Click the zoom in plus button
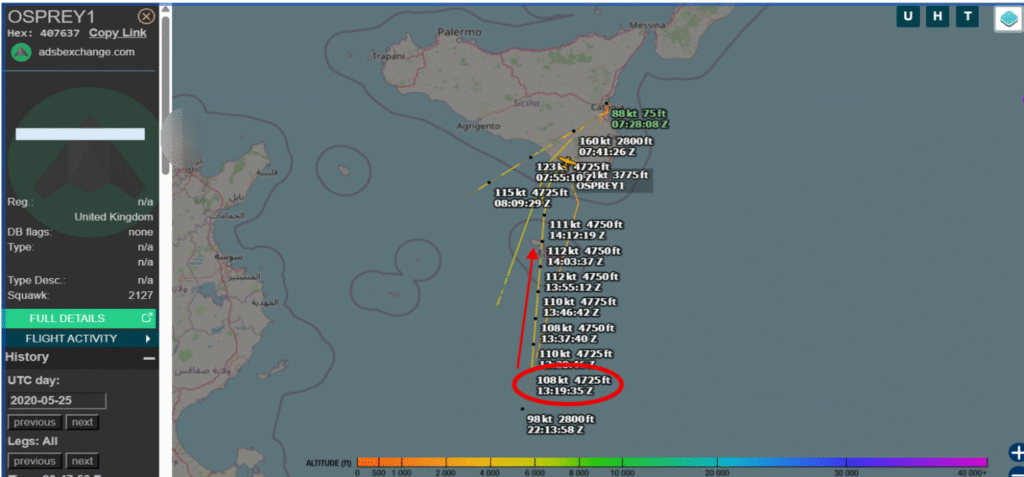Image resolution: width=1024 pixels, height=477 pixels. pyautogui.click(x=1016, y=452)
